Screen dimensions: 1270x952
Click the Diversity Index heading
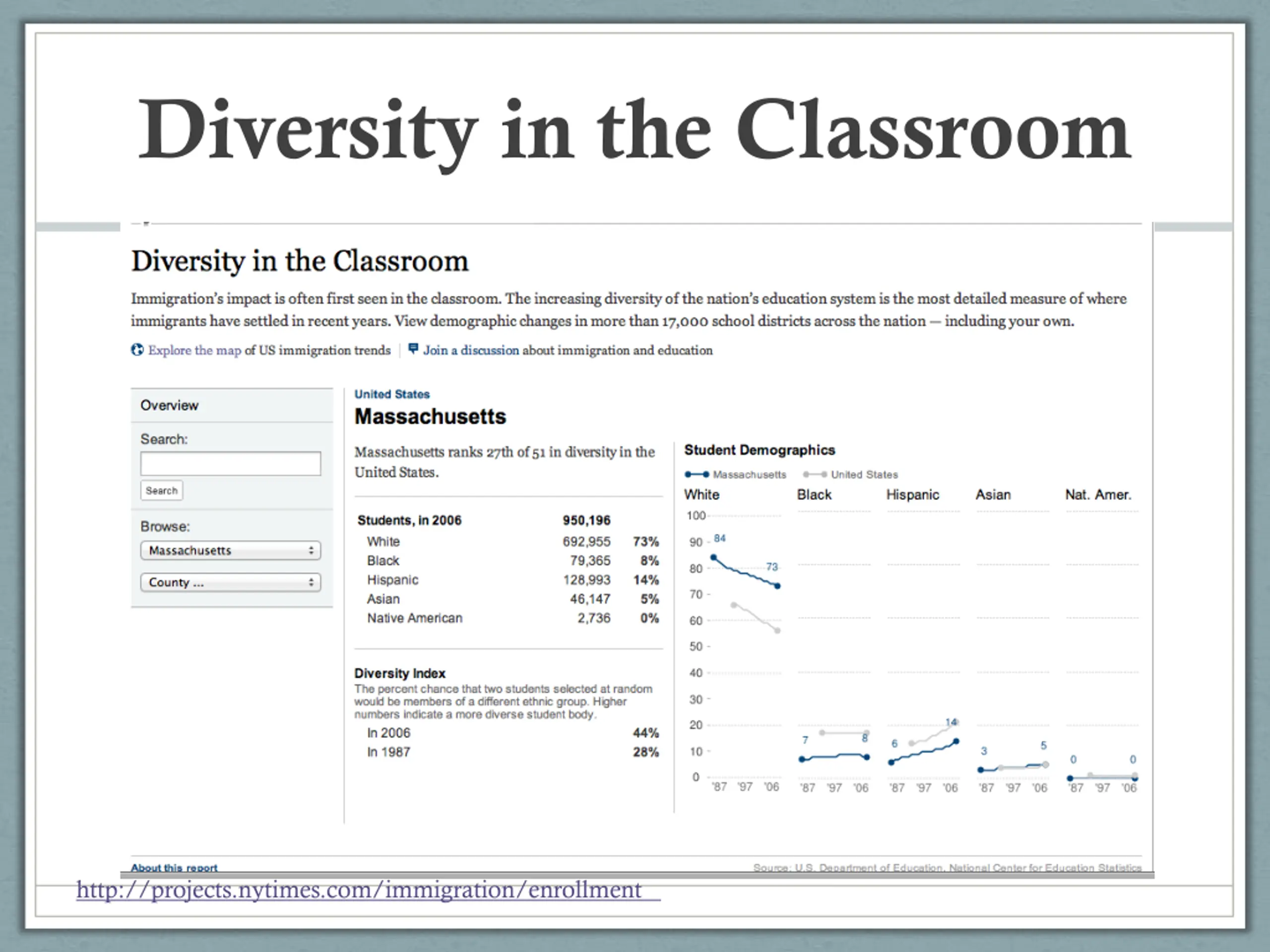tap(399, 673)
